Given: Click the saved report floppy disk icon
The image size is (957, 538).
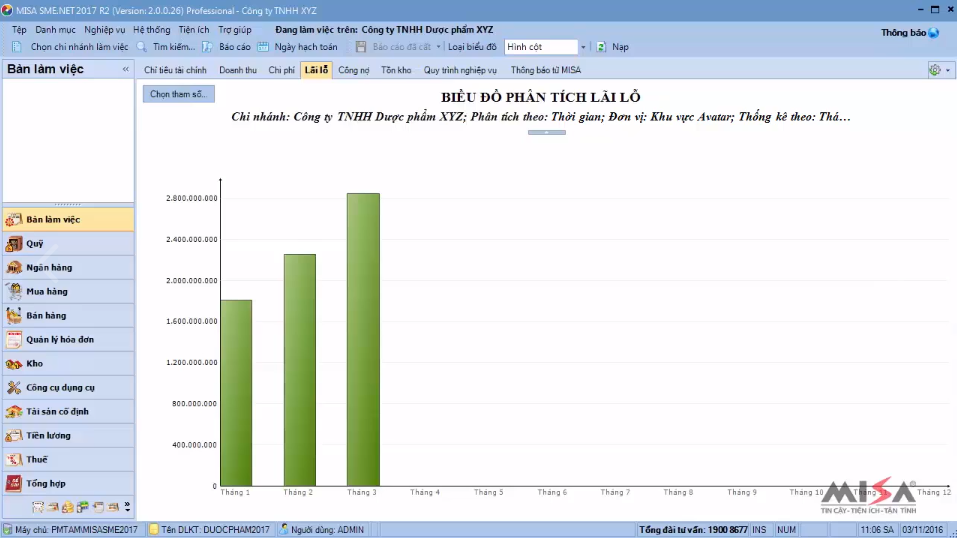Looking at the screenshot, I should [x=361, y=46].
